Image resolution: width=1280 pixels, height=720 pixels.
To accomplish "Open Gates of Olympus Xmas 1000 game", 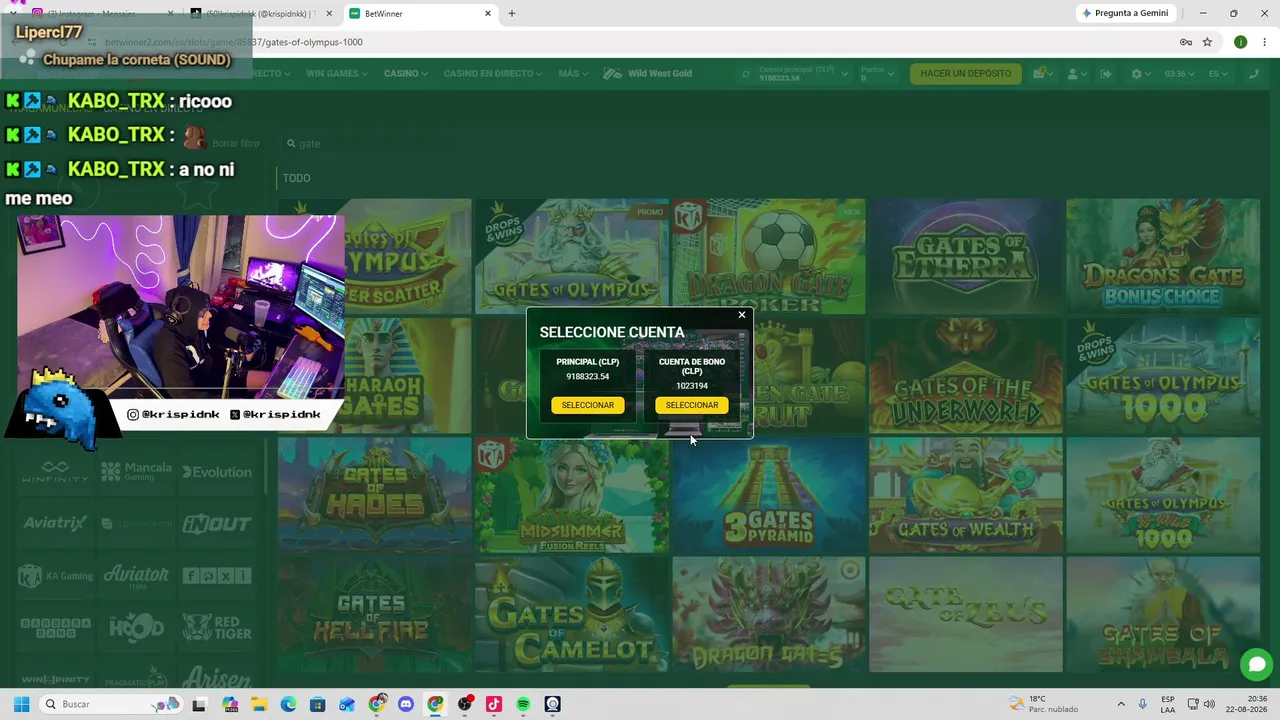I will tap(1163, 495).
